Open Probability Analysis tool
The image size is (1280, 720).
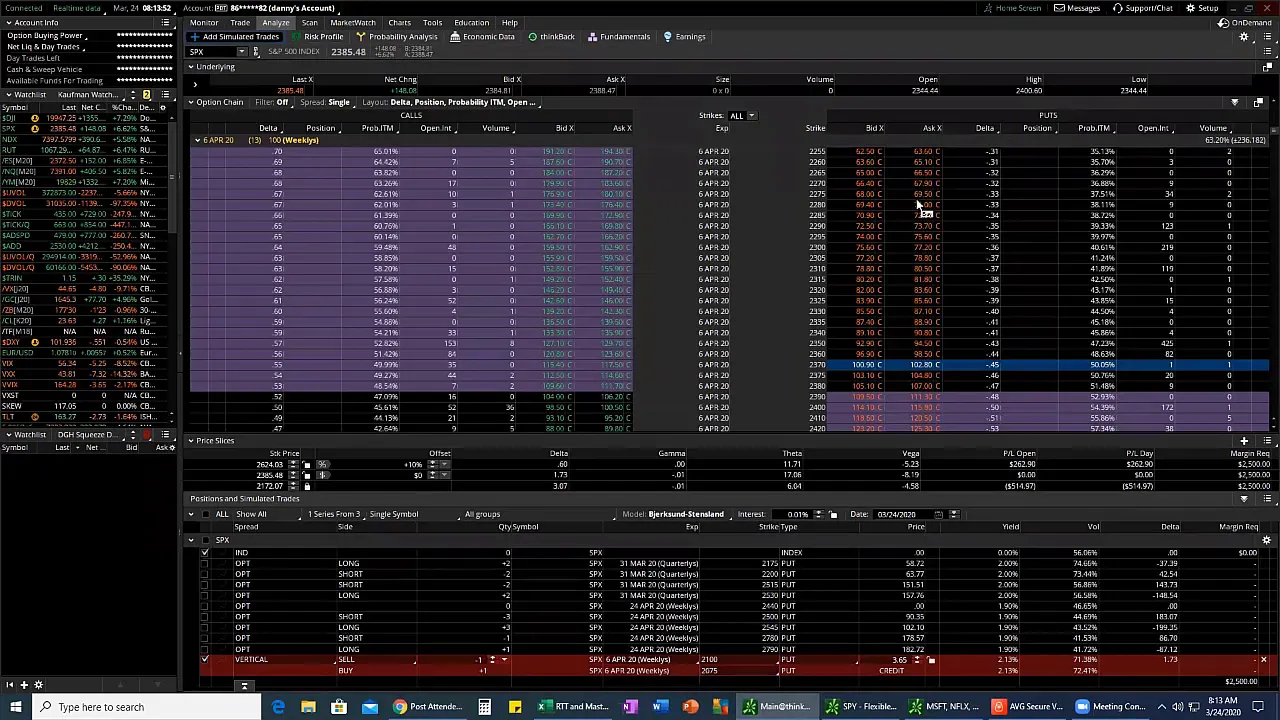click(x=397, y=37)
